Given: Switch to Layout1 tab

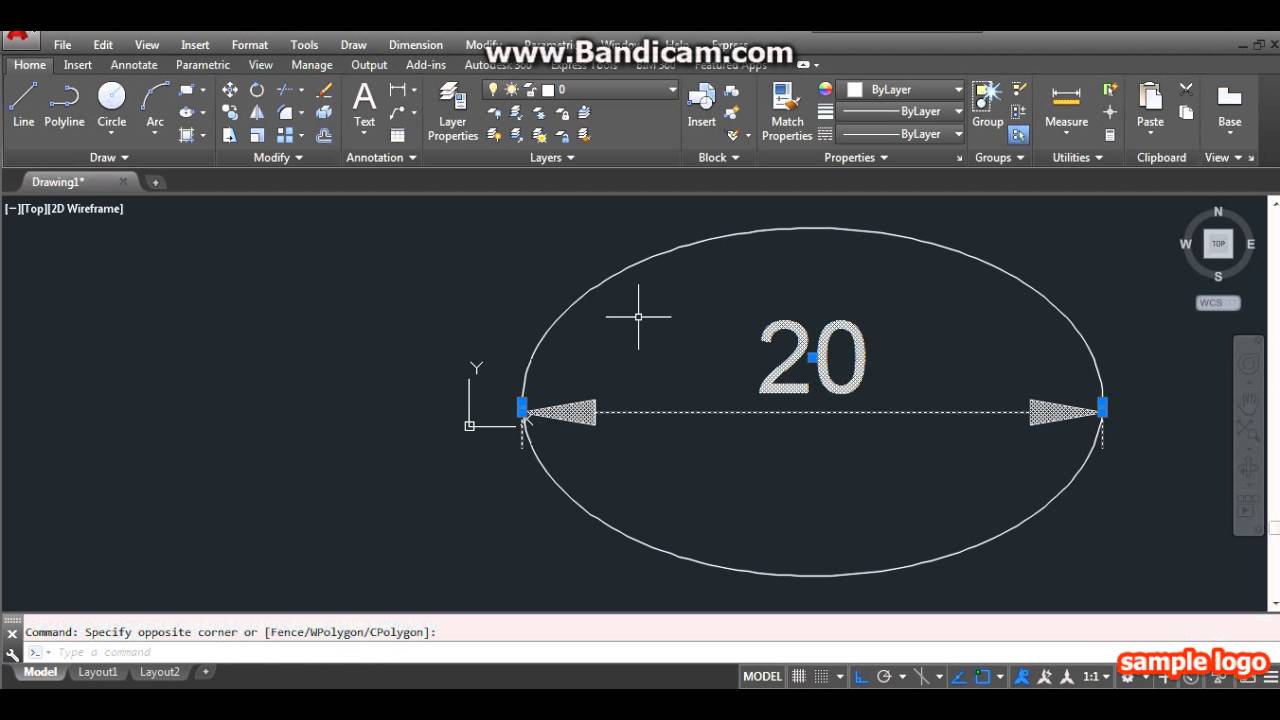Looking at the screenshot, I should coord(98,672).
